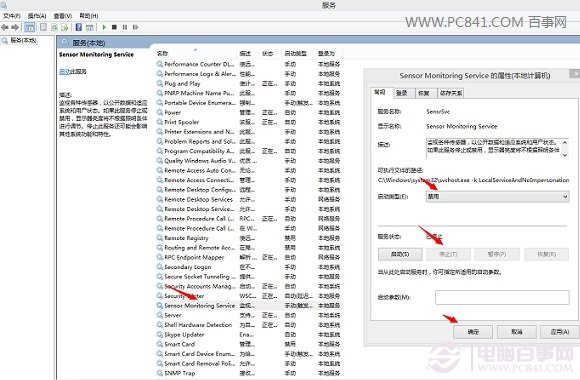Click the Export List toolbar icon

pyautogui.click(x=65, y=27)
